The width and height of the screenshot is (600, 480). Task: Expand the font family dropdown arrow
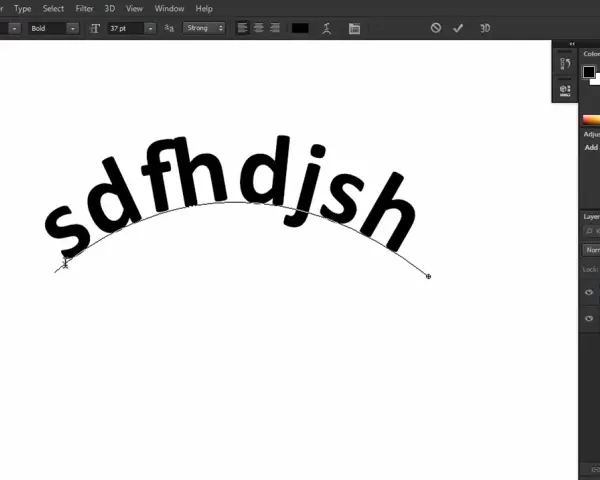pyautogui.click(x=15, y=28)
